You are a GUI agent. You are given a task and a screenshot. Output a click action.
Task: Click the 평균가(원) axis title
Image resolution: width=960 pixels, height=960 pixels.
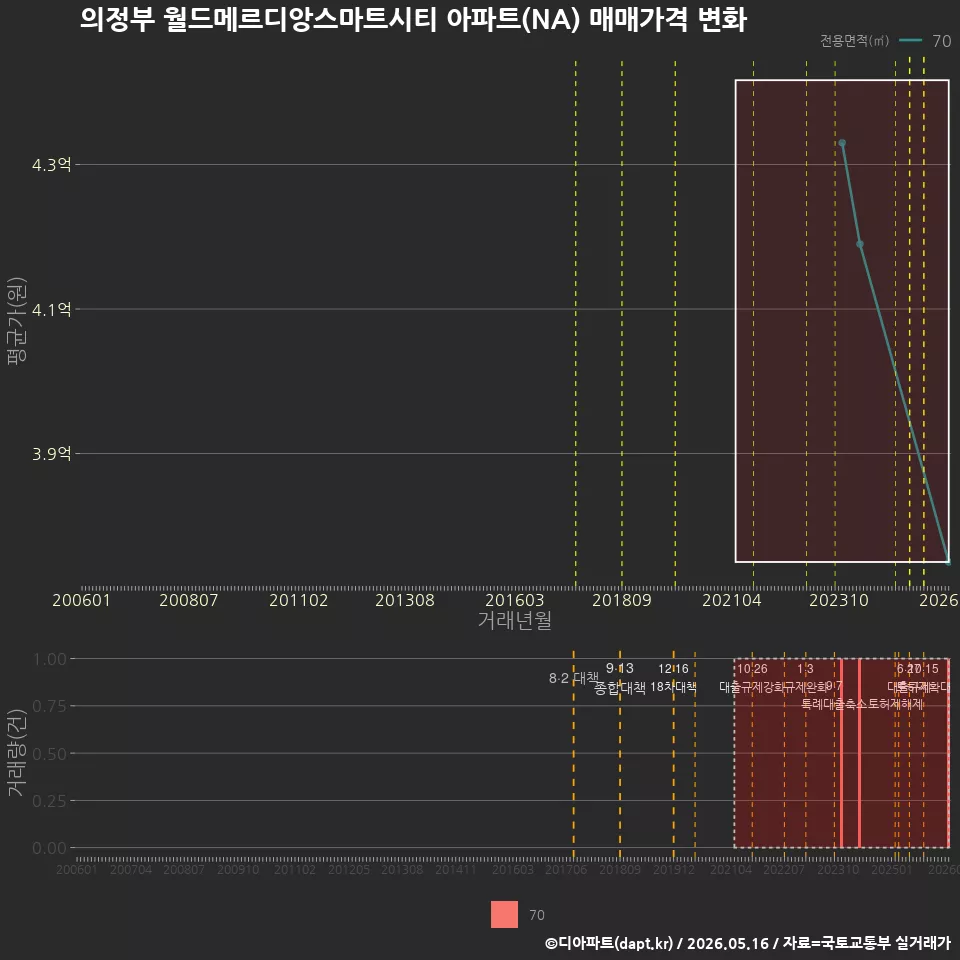(17, 321)
